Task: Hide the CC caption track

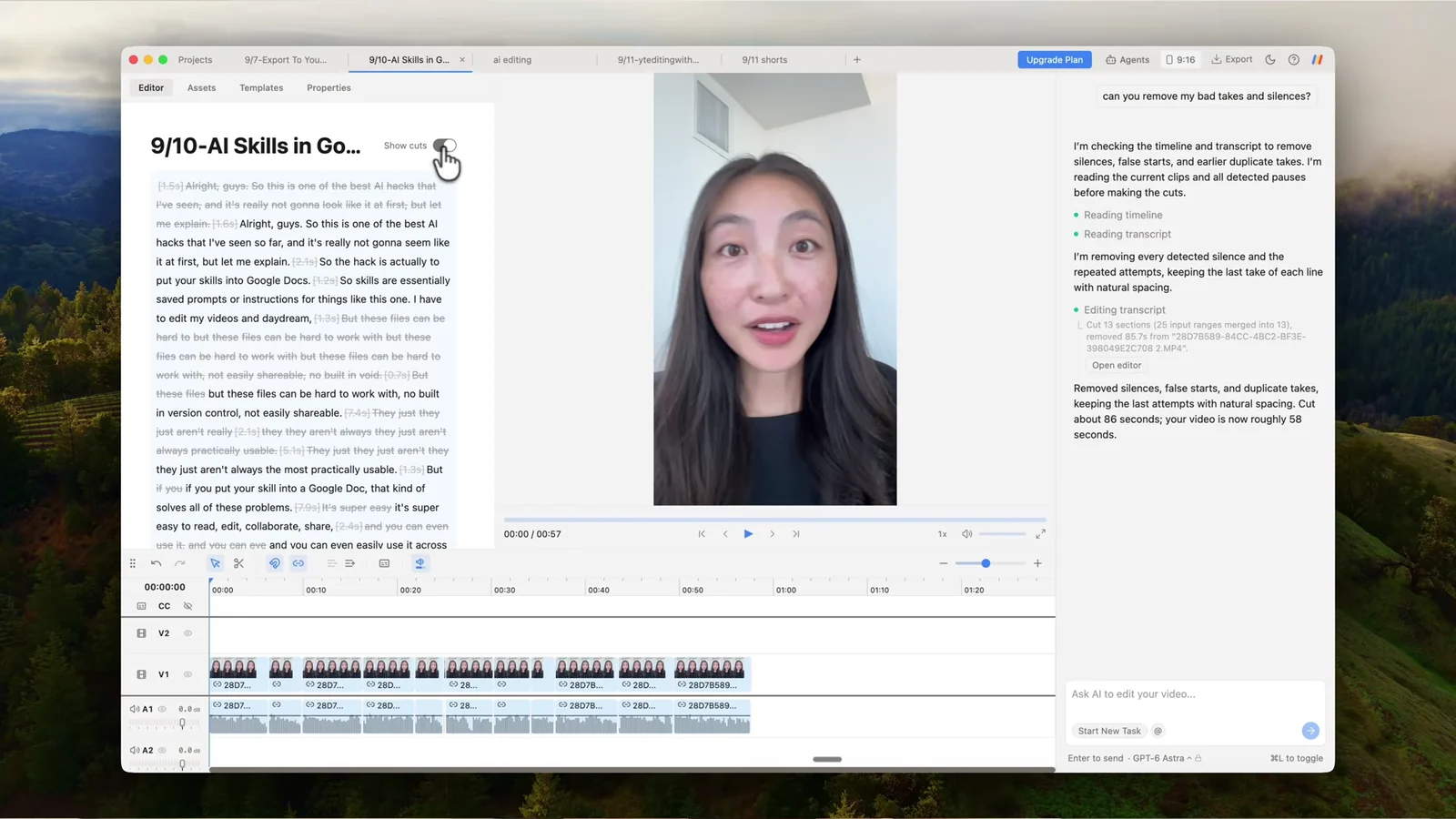Action: tap(188, 606)
